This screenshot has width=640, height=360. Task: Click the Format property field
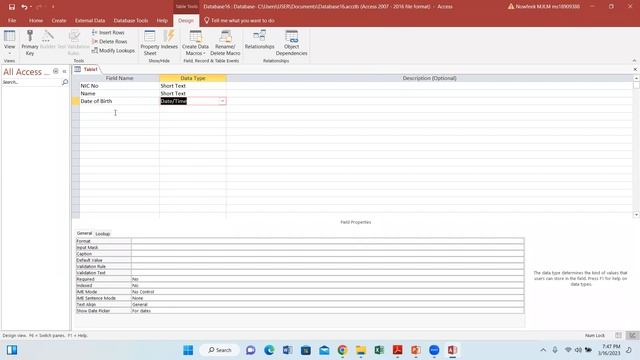click(327, 241)
